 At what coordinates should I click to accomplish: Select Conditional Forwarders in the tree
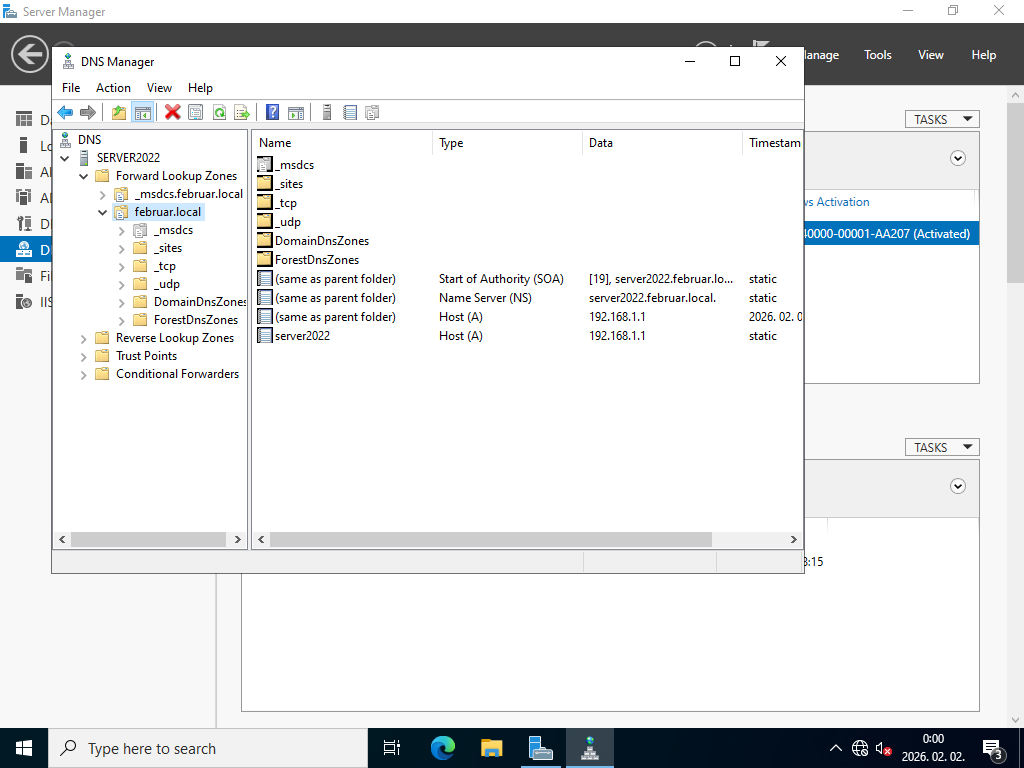click(177, 374)
